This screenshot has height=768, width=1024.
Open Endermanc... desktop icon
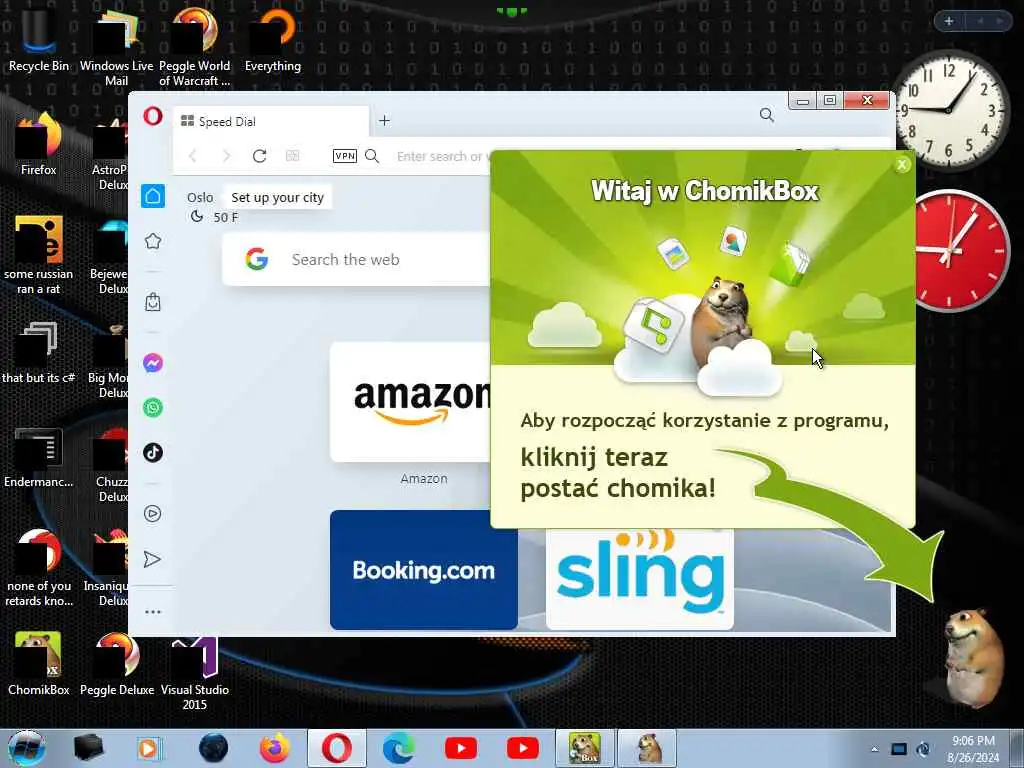[x=39, y=457]
